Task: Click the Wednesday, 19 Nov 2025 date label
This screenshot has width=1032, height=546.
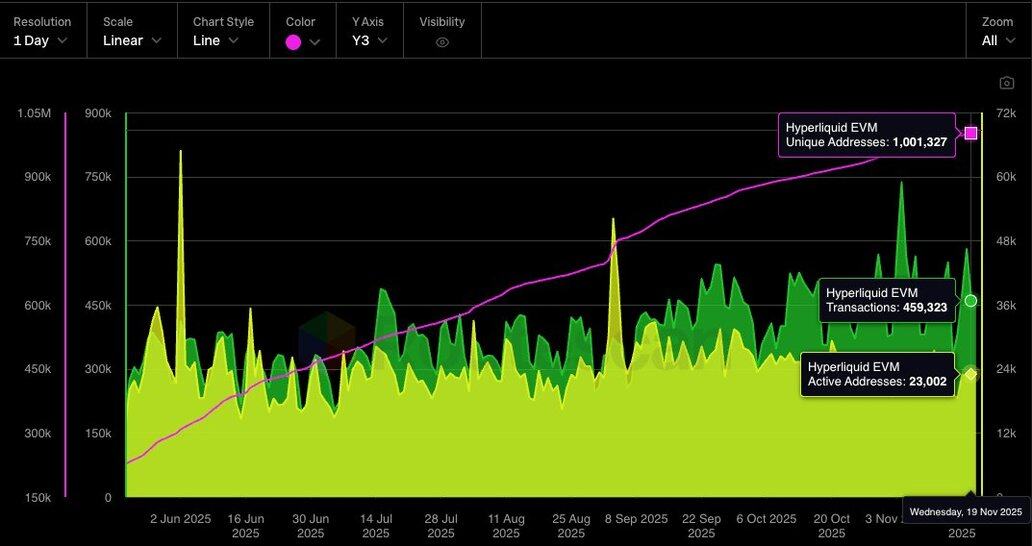Action: [965, 511]
